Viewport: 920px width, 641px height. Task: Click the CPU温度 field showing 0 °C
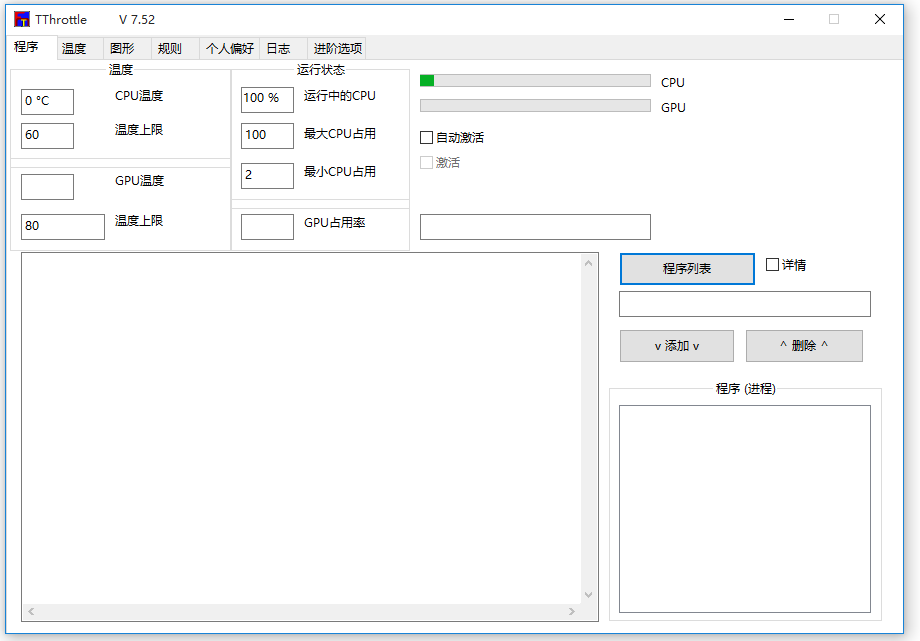(x=48, y=102)
